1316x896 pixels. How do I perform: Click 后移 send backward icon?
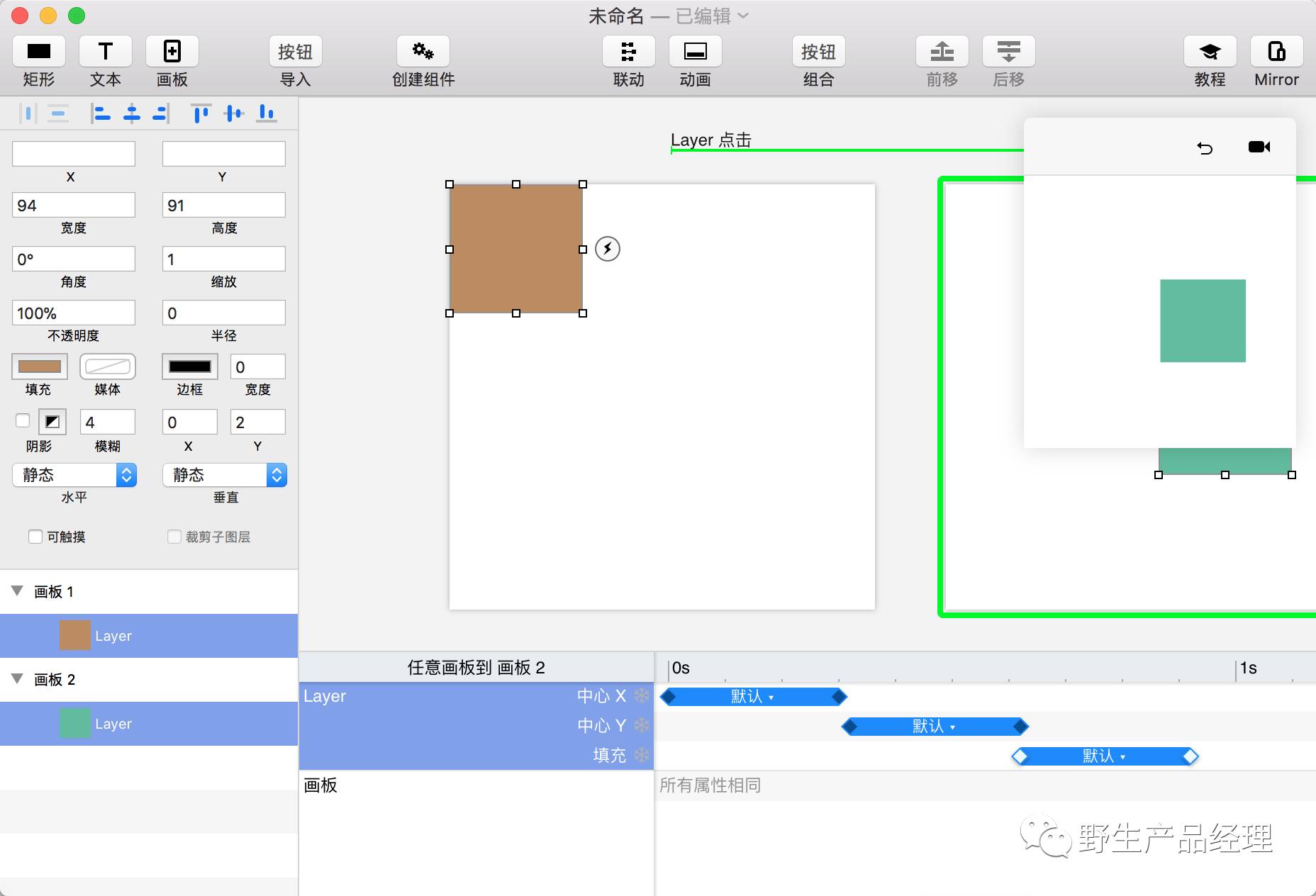pos(1009,52)
